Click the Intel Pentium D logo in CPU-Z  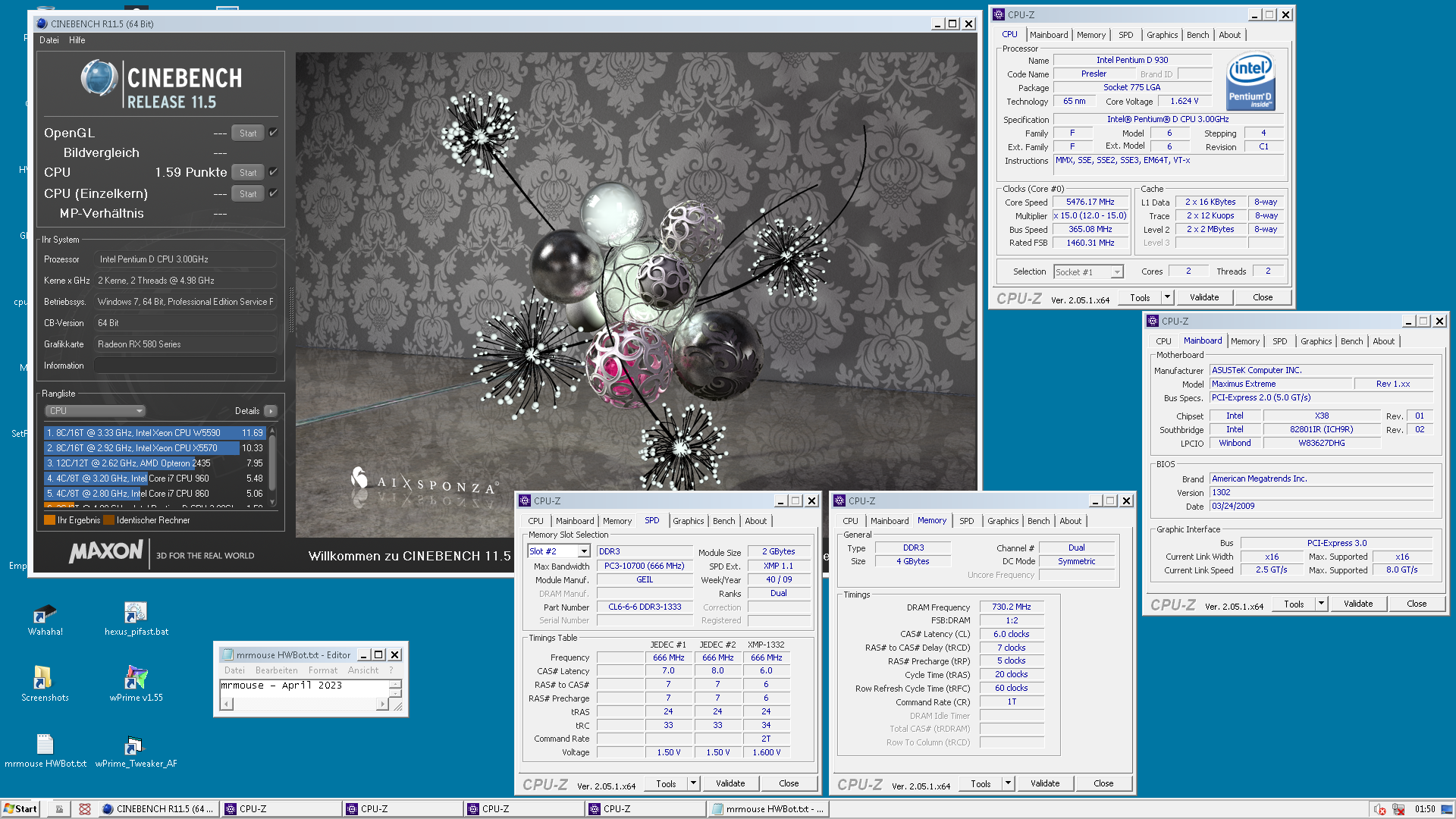click(x=1250, y=82)
